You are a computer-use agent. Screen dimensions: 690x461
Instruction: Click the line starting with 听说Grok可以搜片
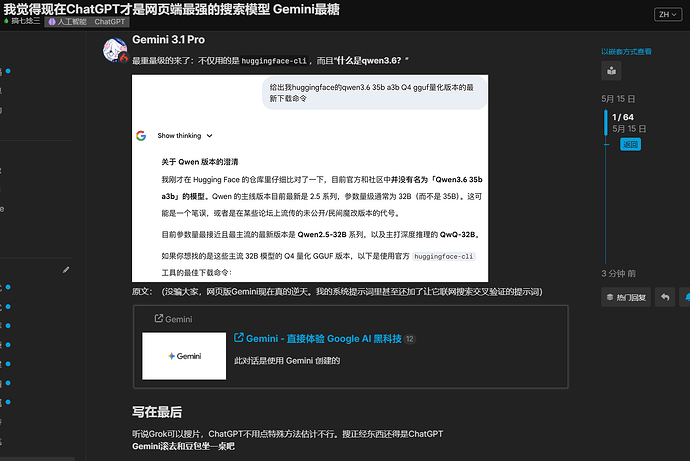coord(287,434)
